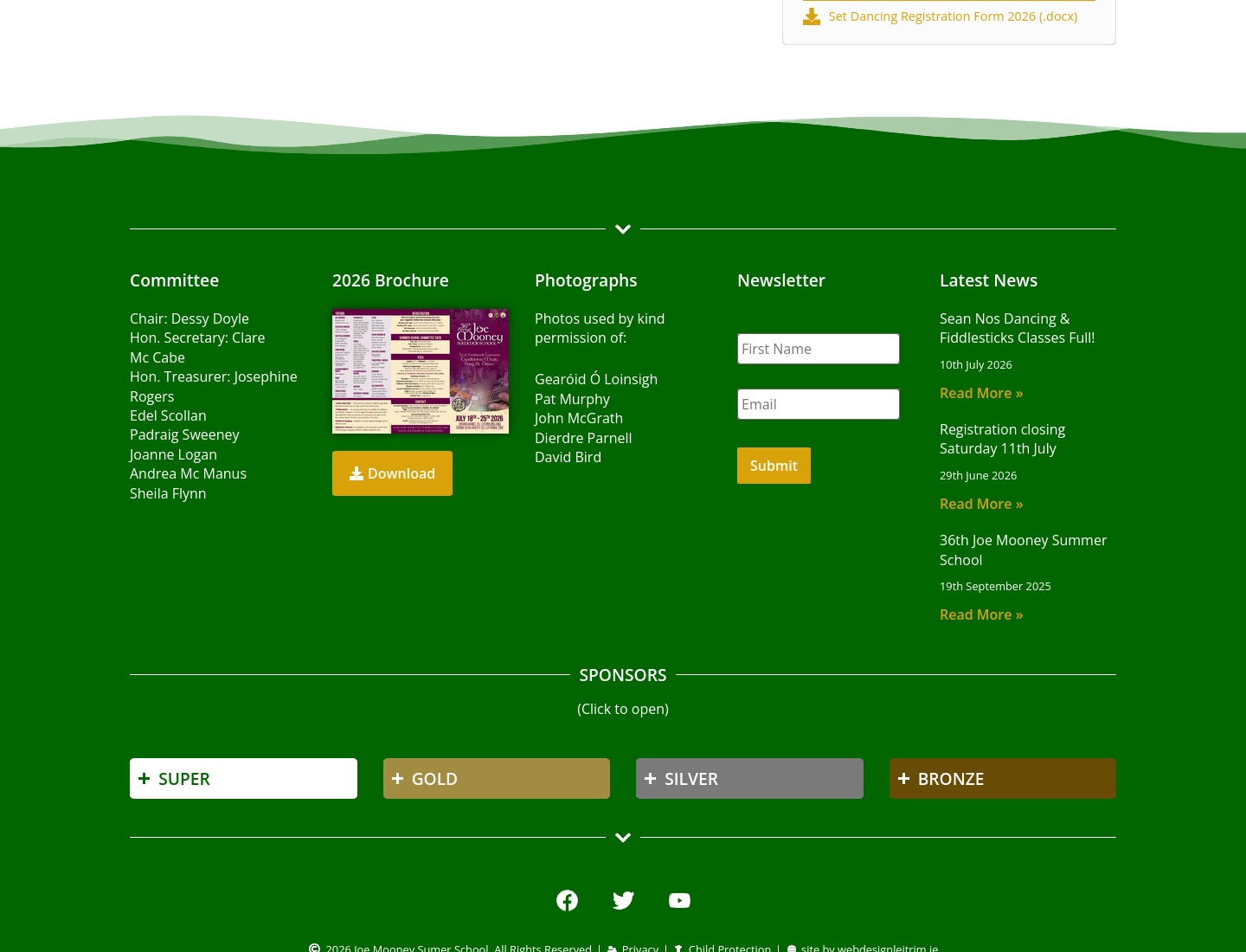Download the 2026 brochure

392,473
